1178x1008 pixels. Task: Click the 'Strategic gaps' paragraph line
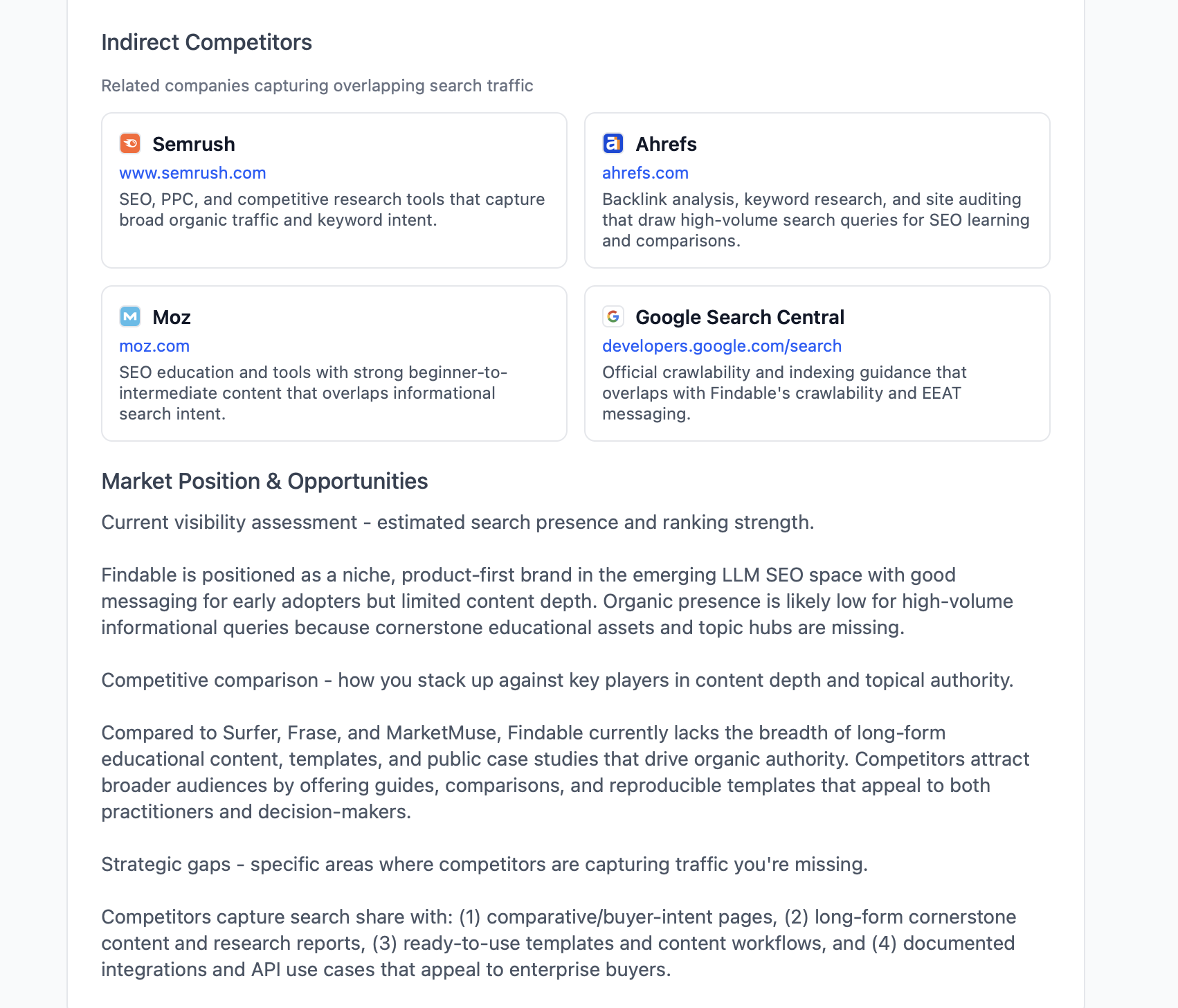(x=484, y=865)
